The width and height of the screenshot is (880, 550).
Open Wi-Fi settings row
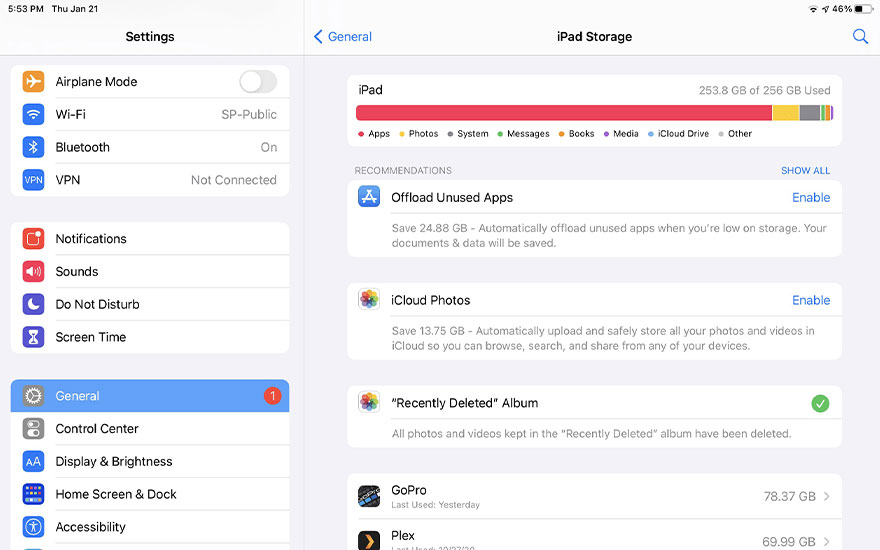[x=150, y=114]
